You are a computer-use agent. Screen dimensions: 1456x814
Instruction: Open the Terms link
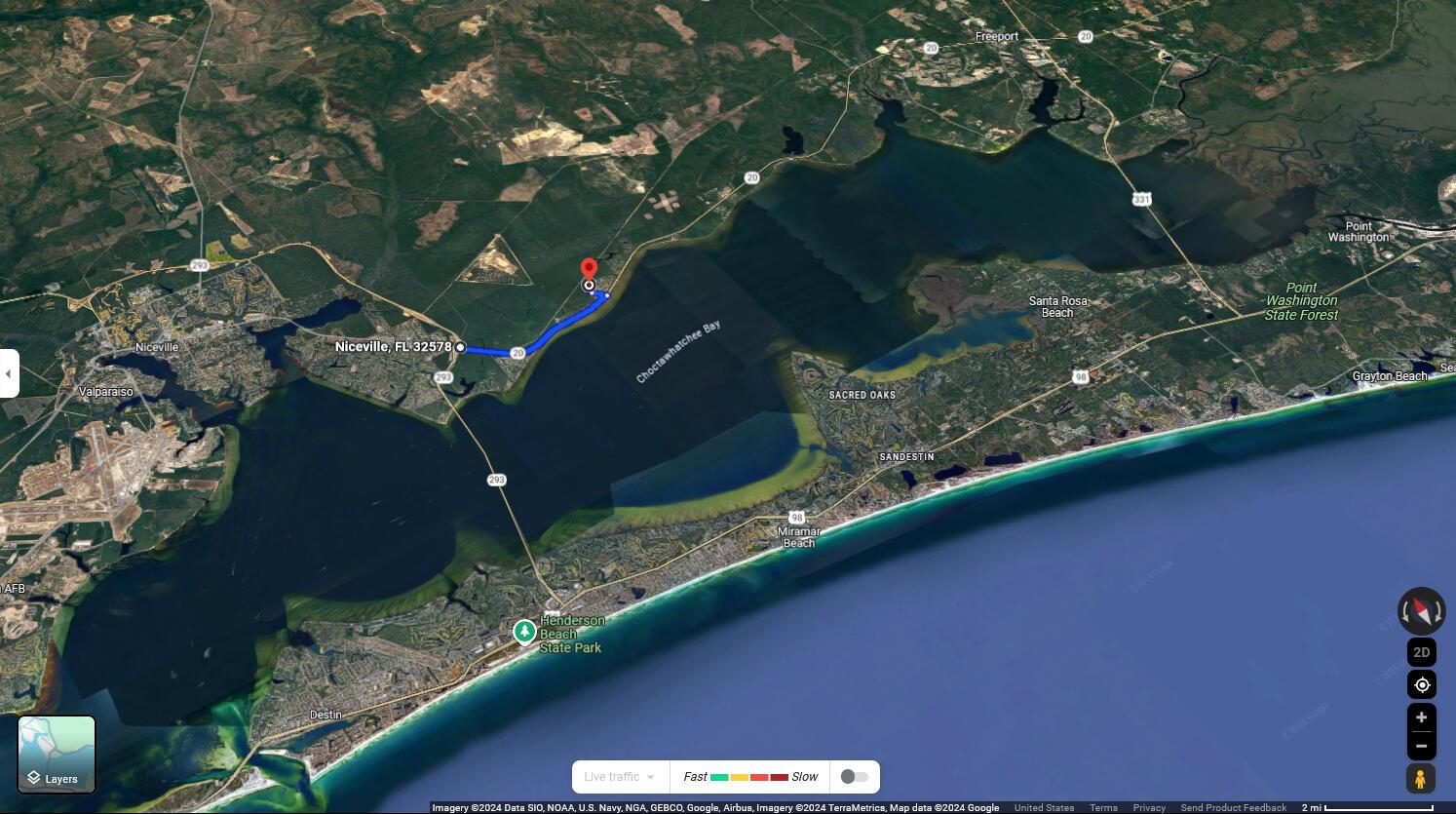(x=1103, y=808)
